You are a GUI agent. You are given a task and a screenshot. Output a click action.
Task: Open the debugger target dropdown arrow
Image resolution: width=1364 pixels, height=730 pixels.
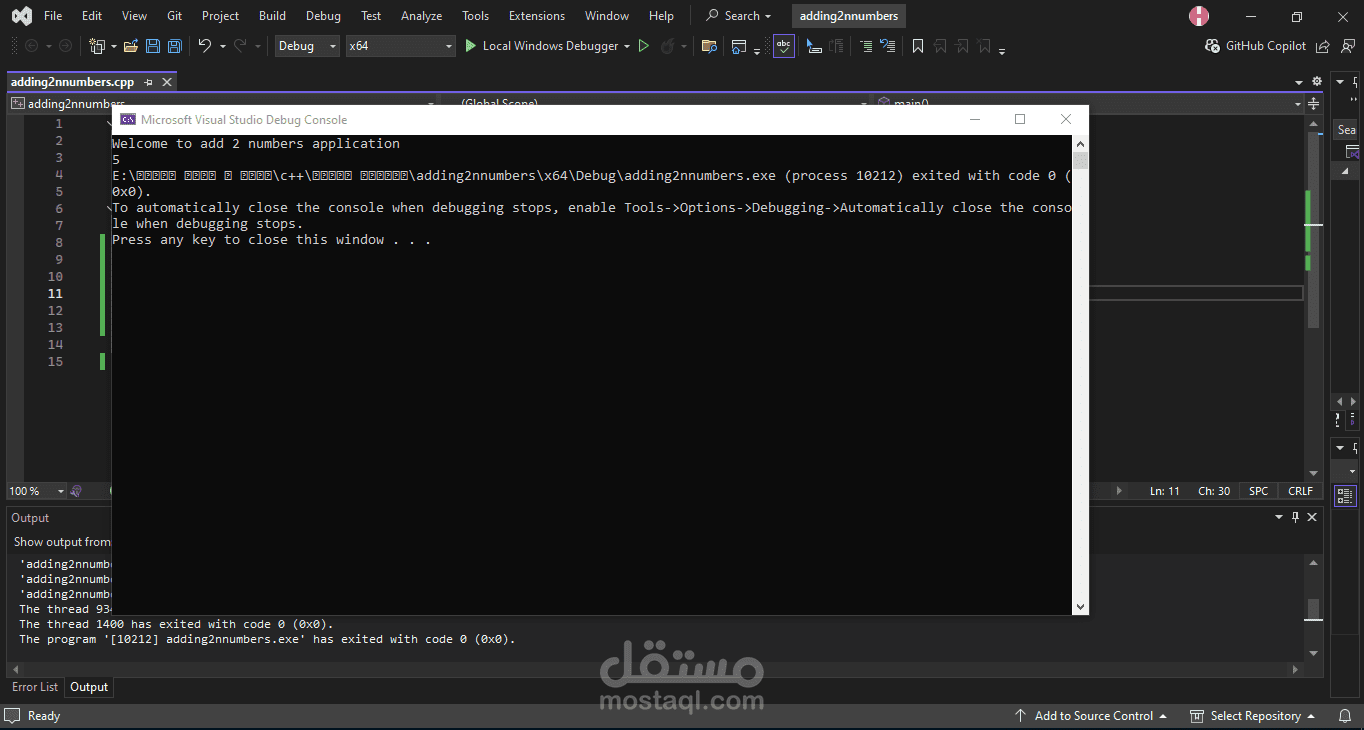click(x=627, y=46)
